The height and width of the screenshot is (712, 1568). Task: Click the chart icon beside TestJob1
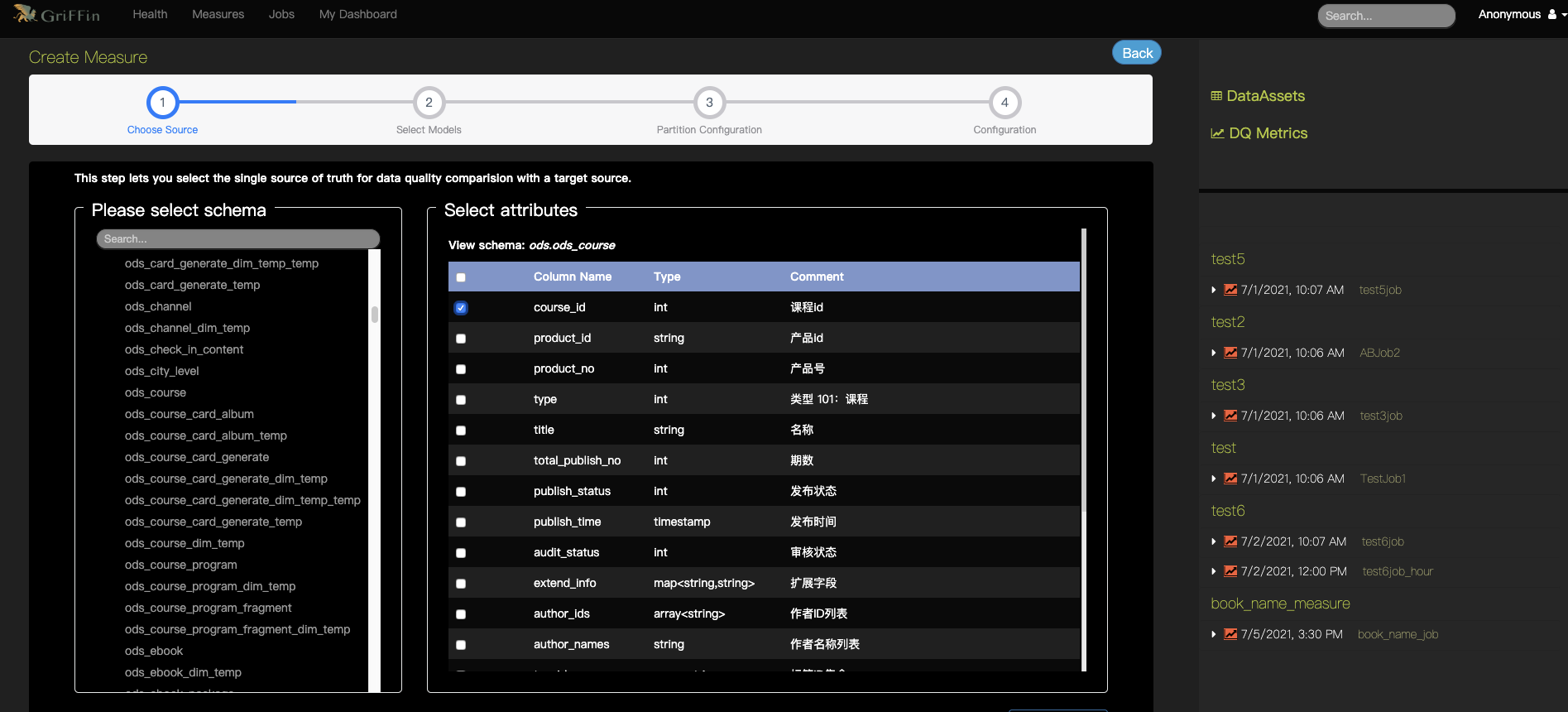point(1230,479)
